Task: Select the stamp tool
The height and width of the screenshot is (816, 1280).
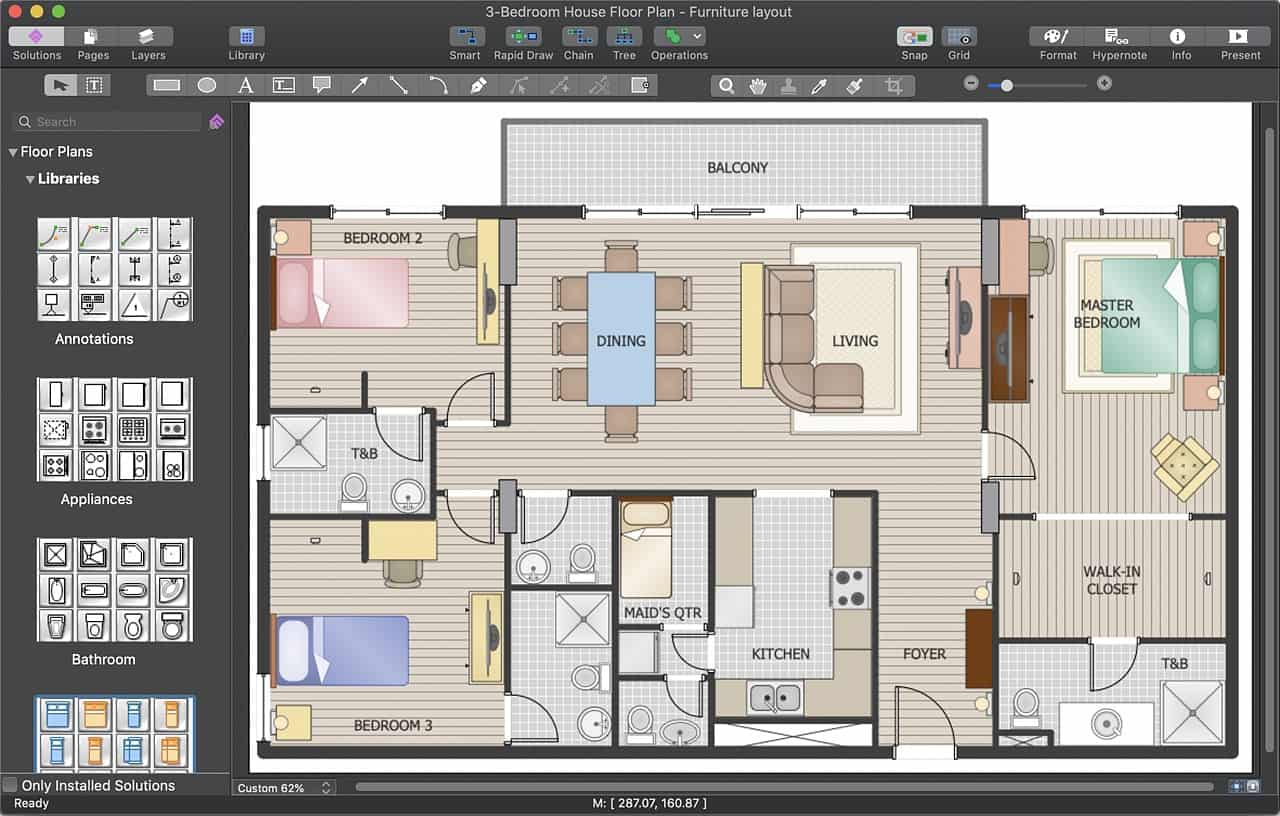Action: pos(789,86)
